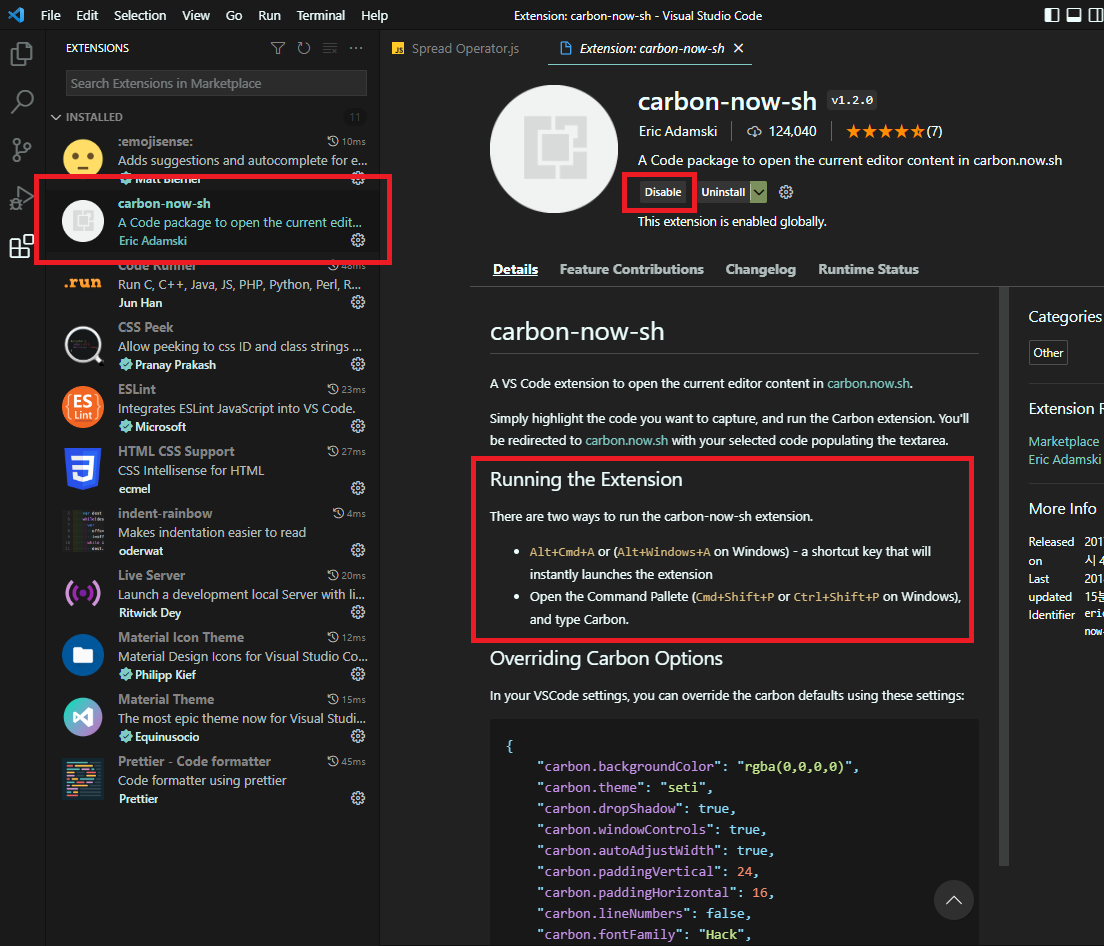Open manage gear for Code Runner
1104x946 pixels.
click(358, 302)
